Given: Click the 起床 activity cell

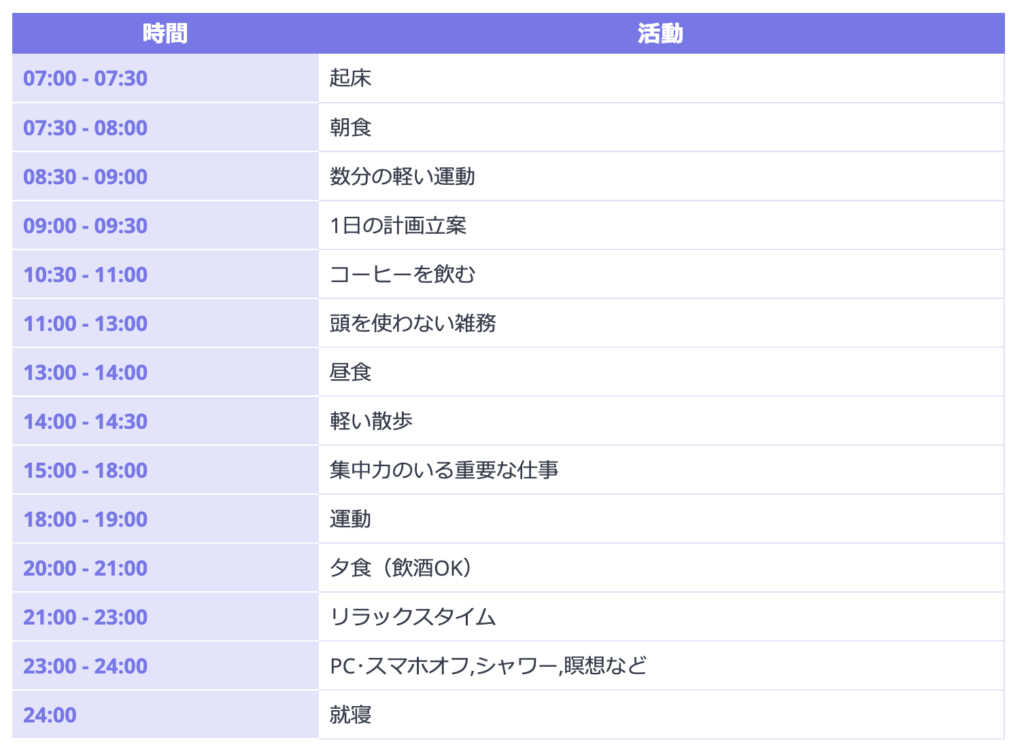Looking at the screenshot, I should click(x=351, y=78).
